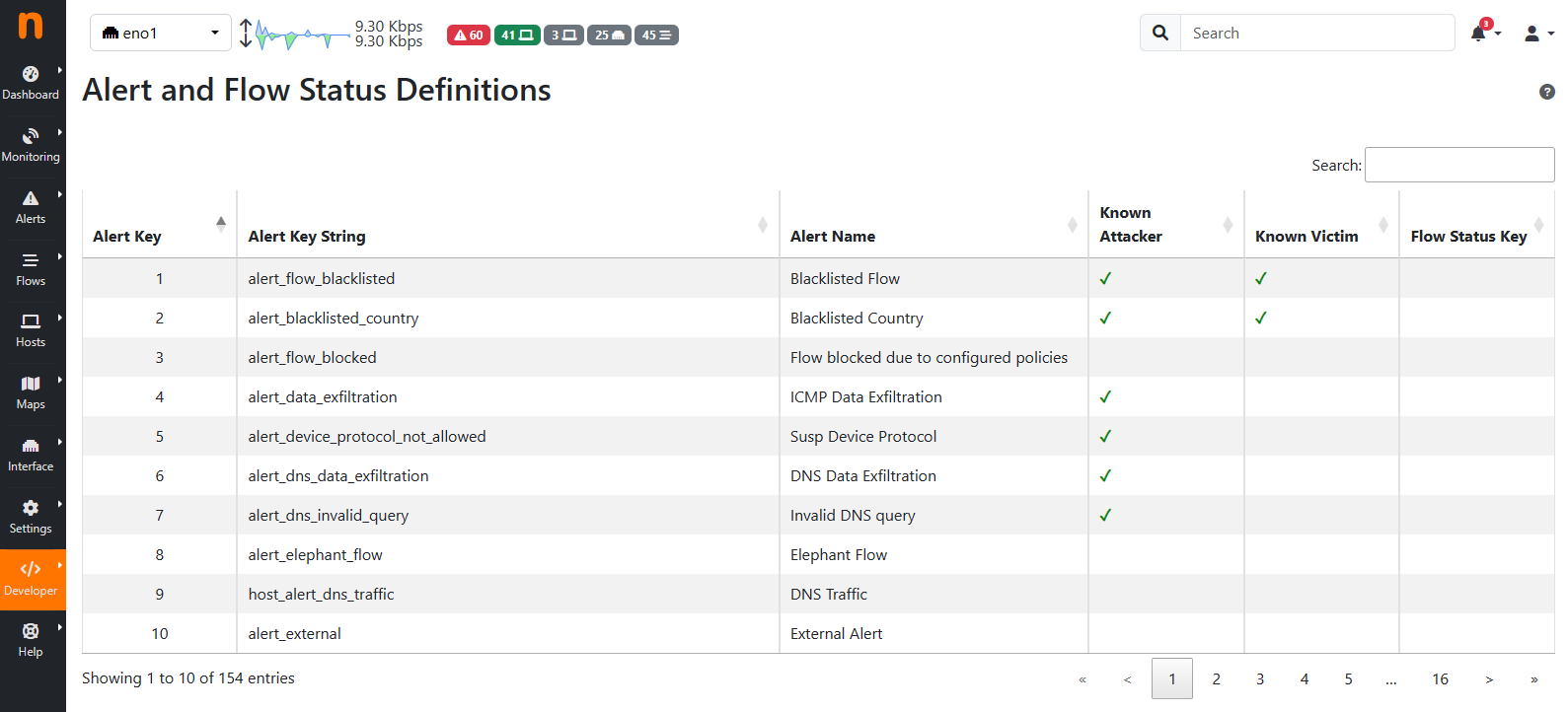Open the user profile menu
Image resolution: width=1568 pixels, height=712 pixels.
(x=1537, y=34)
